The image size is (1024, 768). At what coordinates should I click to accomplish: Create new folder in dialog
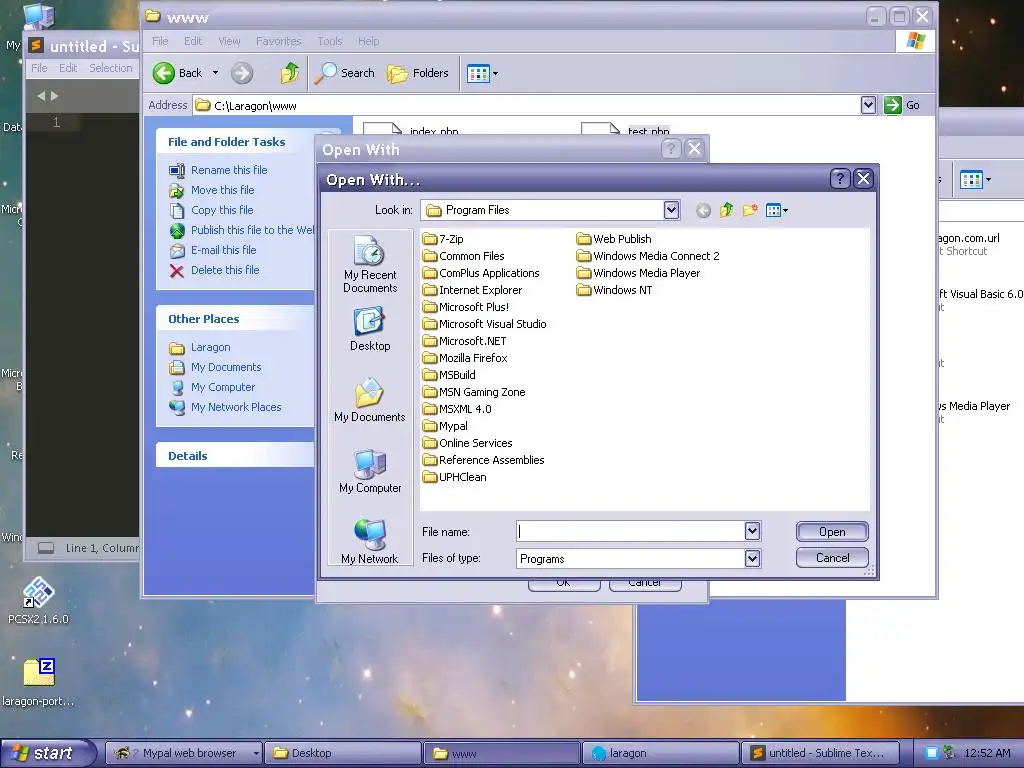750,210
